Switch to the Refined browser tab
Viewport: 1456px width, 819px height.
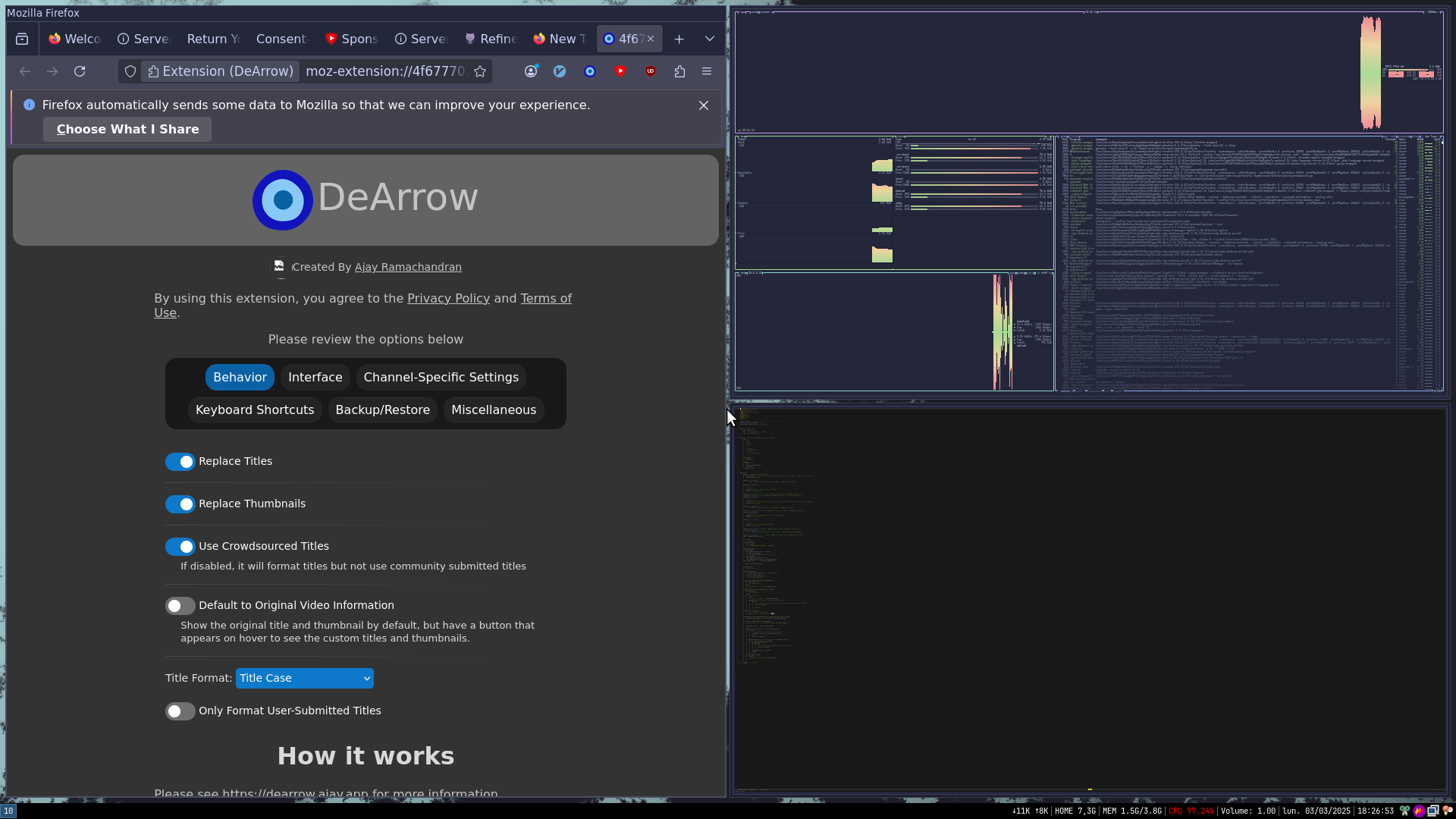click(x=491, y=39)
